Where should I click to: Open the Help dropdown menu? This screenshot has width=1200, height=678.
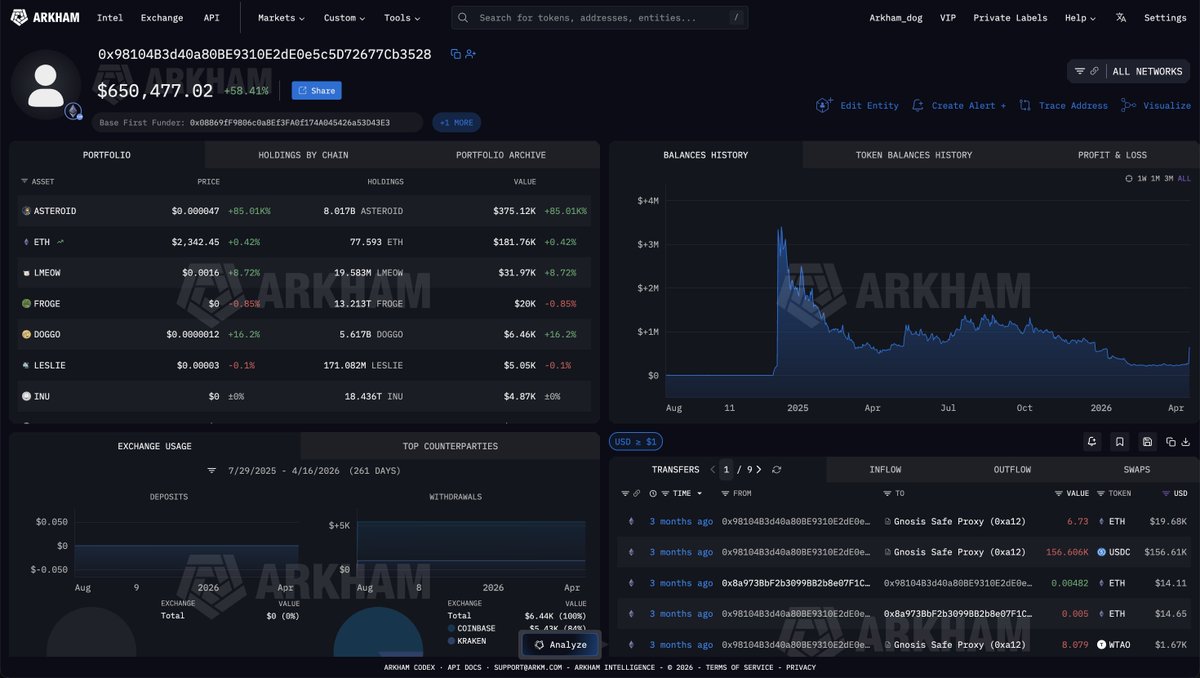point(1080,18)
